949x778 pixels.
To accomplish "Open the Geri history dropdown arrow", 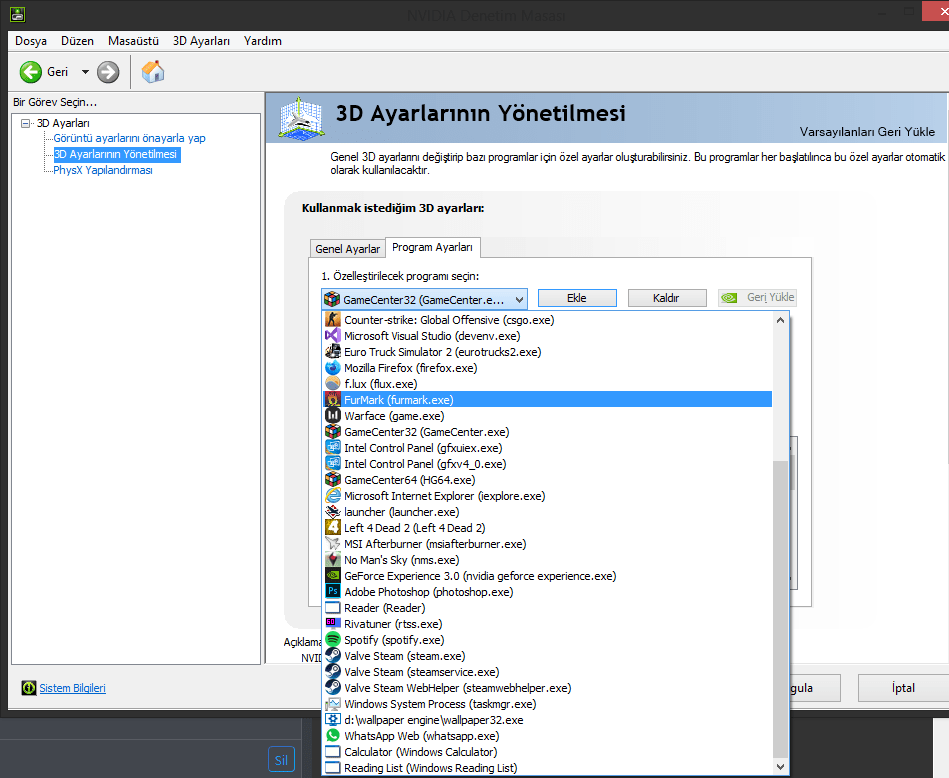I will coord(85,72).
